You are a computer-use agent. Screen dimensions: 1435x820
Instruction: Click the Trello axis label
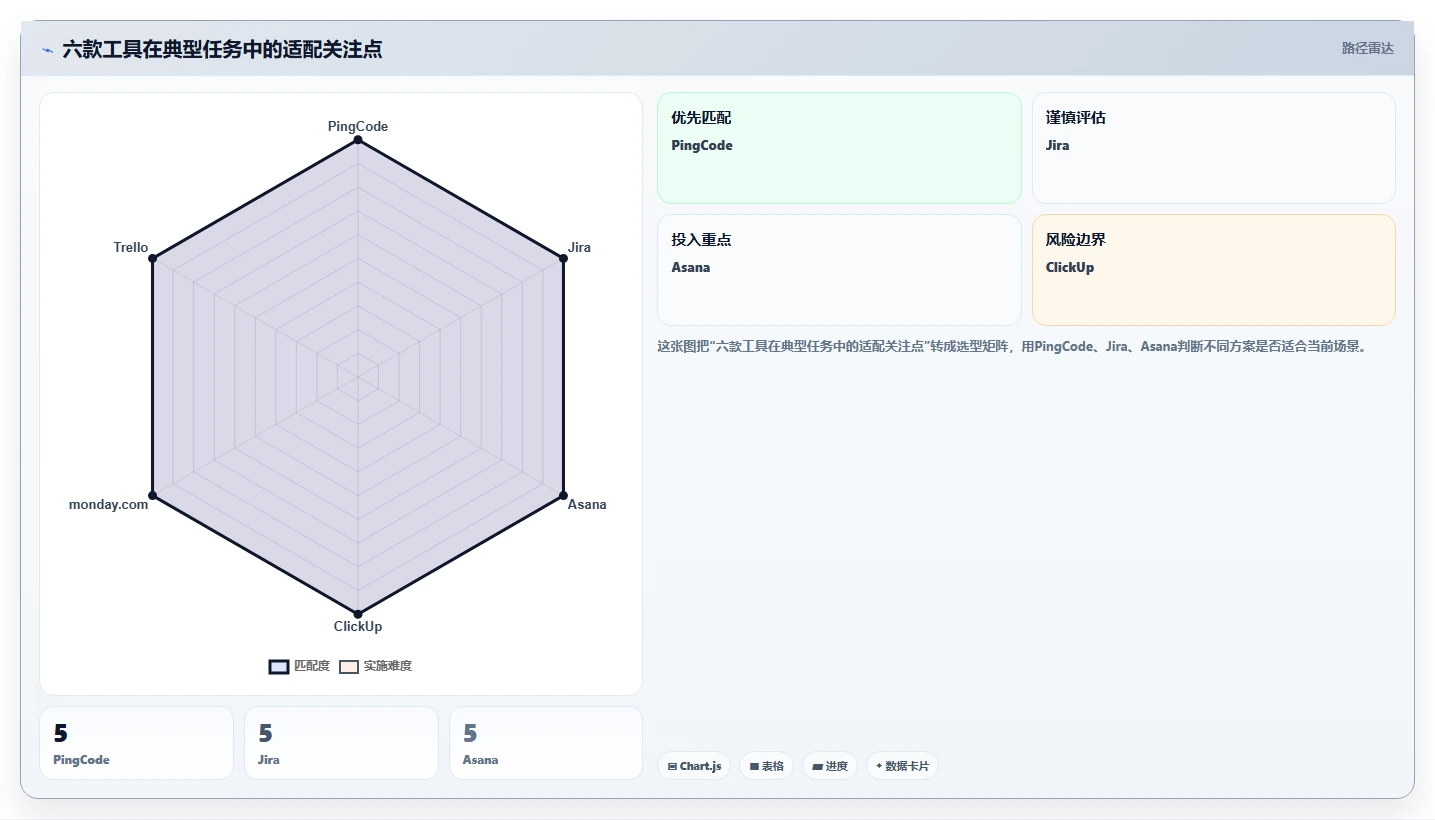[131, 247]
